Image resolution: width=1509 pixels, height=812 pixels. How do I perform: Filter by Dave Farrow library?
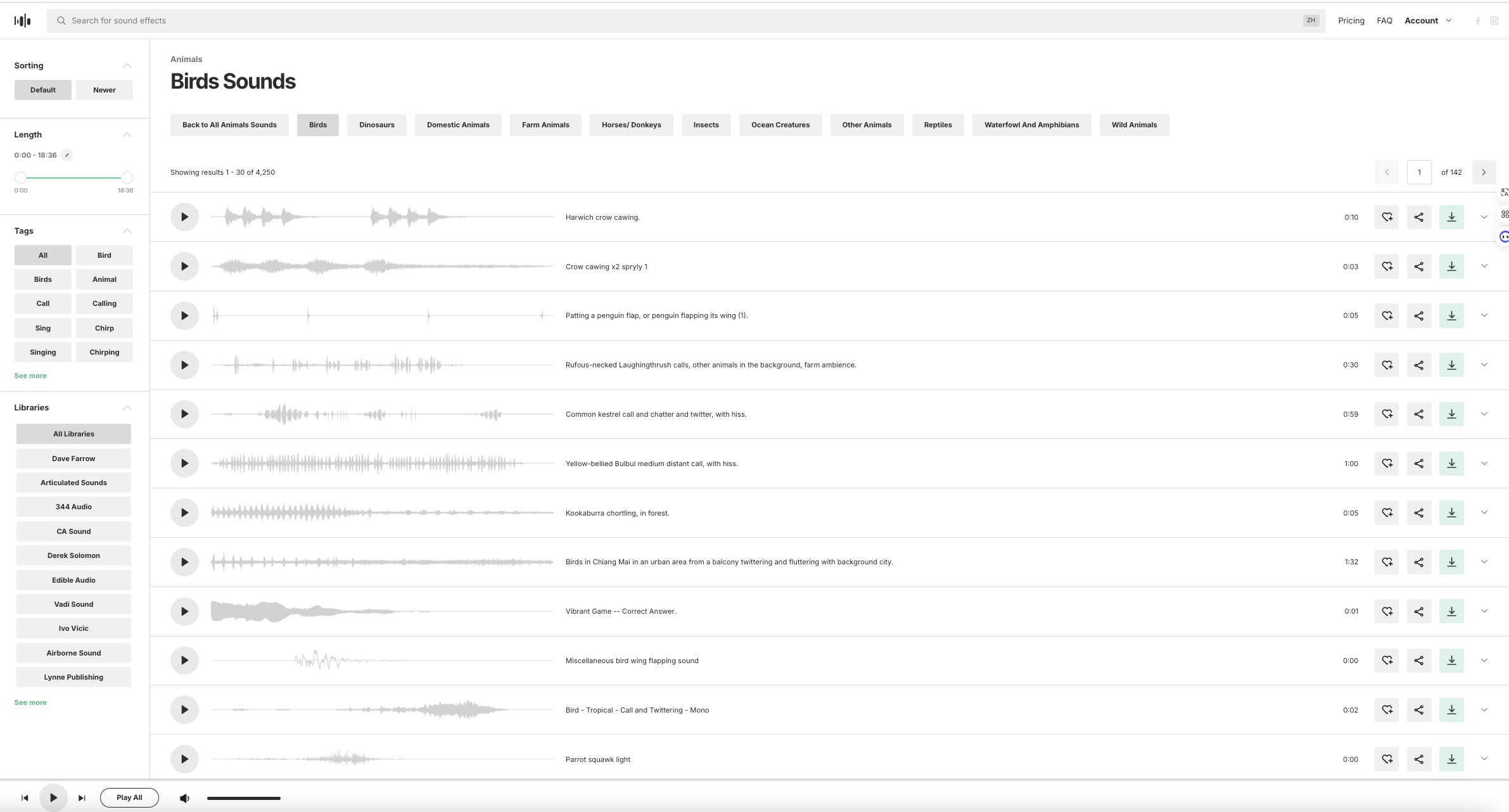[73, 459]
